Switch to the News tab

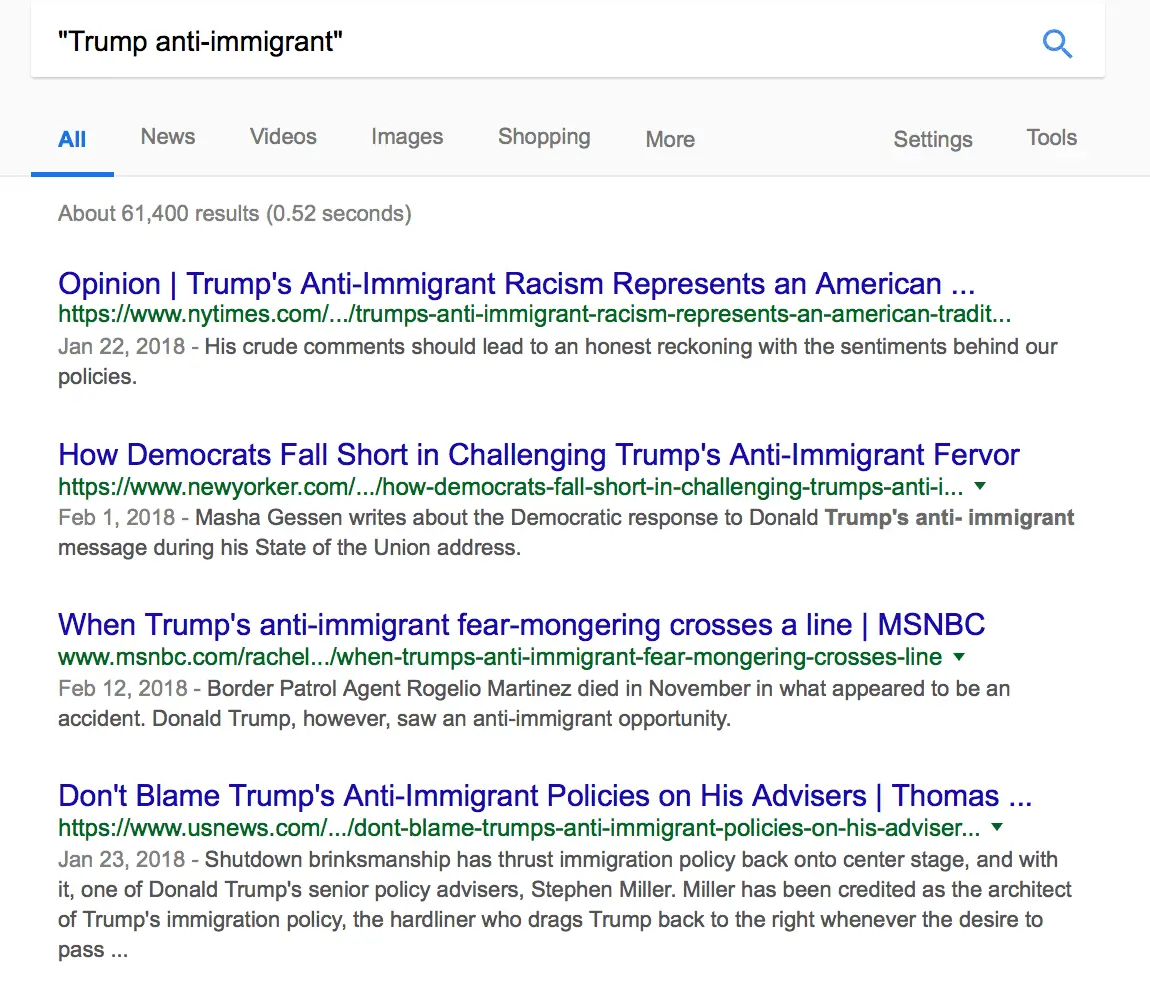tap(167, 137)
